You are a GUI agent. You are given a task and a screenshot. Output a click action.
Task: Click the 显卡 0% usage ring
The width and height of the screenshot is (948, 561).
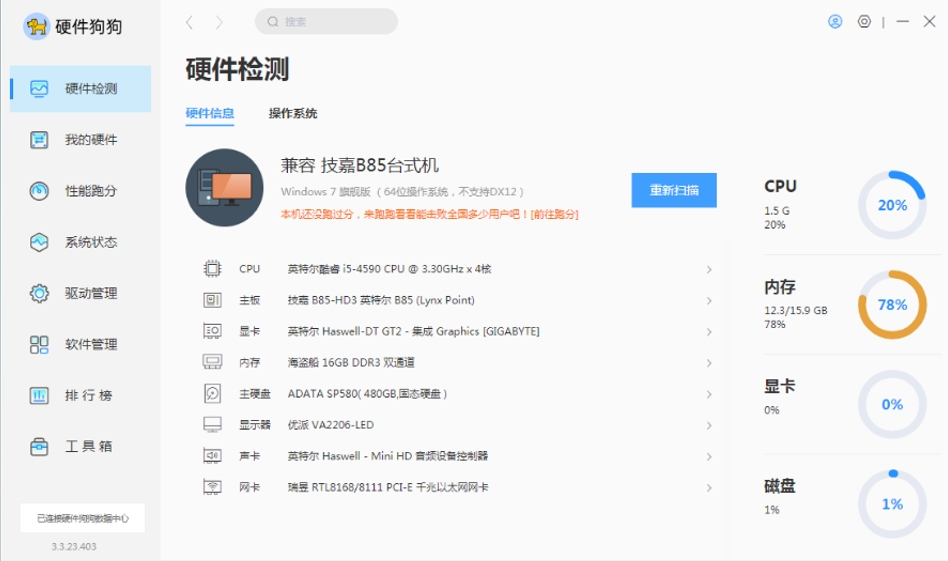(x=892, y=404)
